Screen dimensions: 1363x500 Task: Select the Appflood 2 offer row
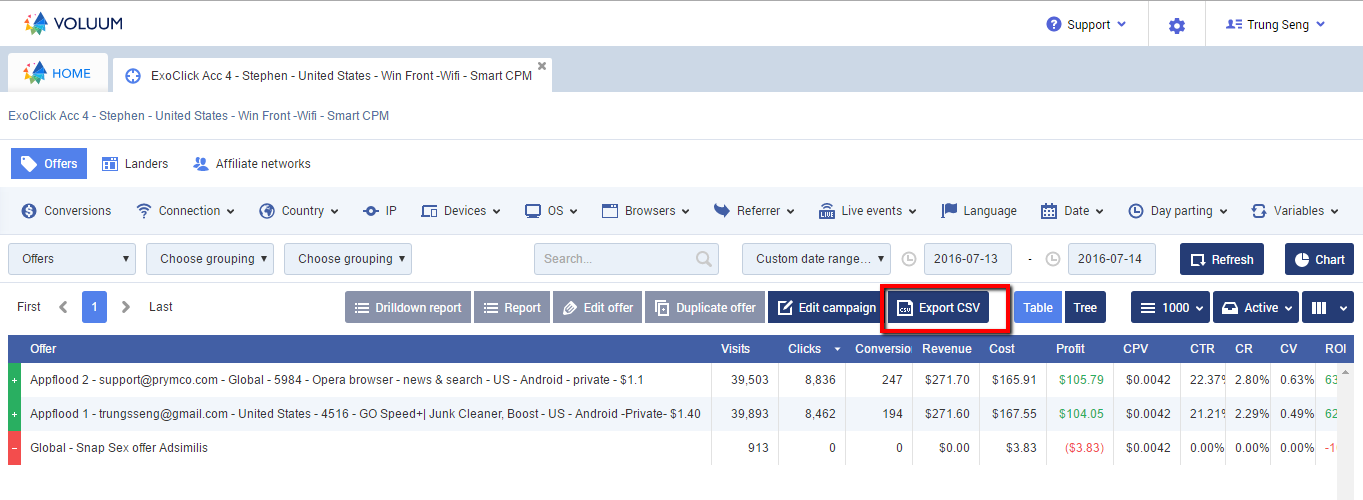tap(673, 380)
